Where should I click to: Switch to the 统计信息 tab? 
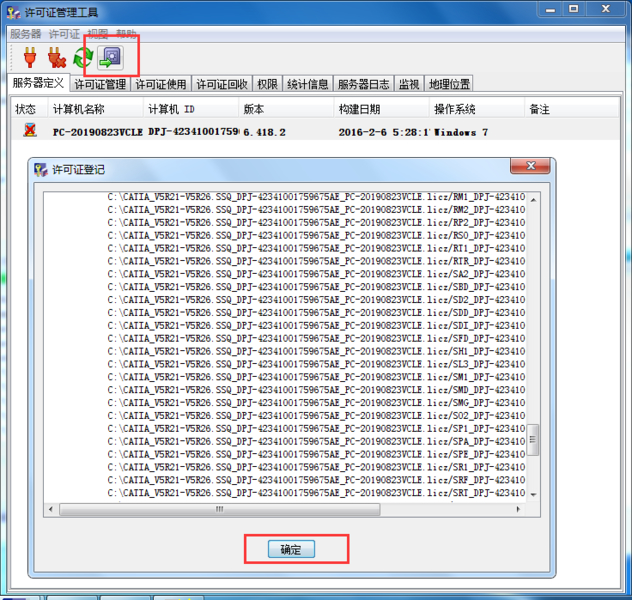(x=308, y=84)
